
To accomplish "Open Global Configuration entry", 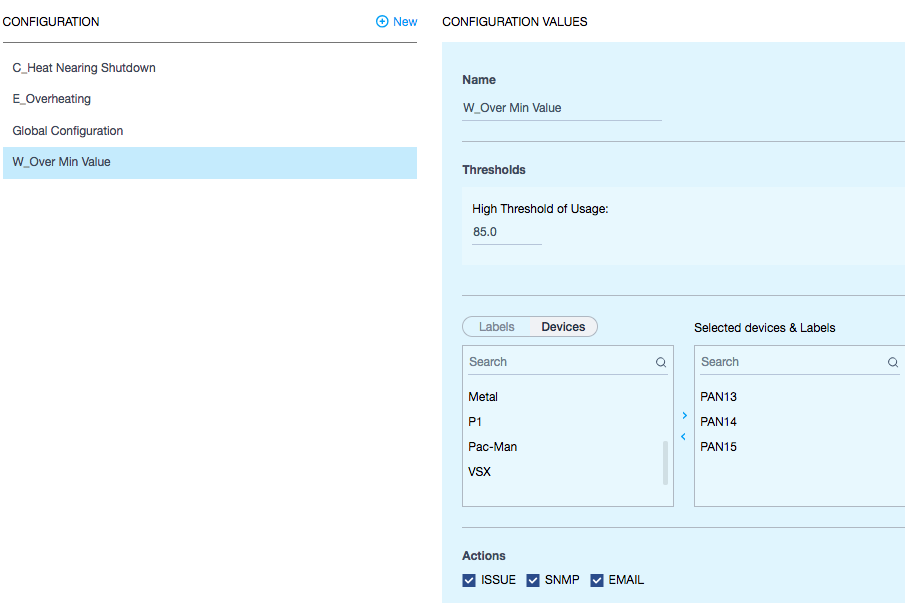I will (68, 131).
